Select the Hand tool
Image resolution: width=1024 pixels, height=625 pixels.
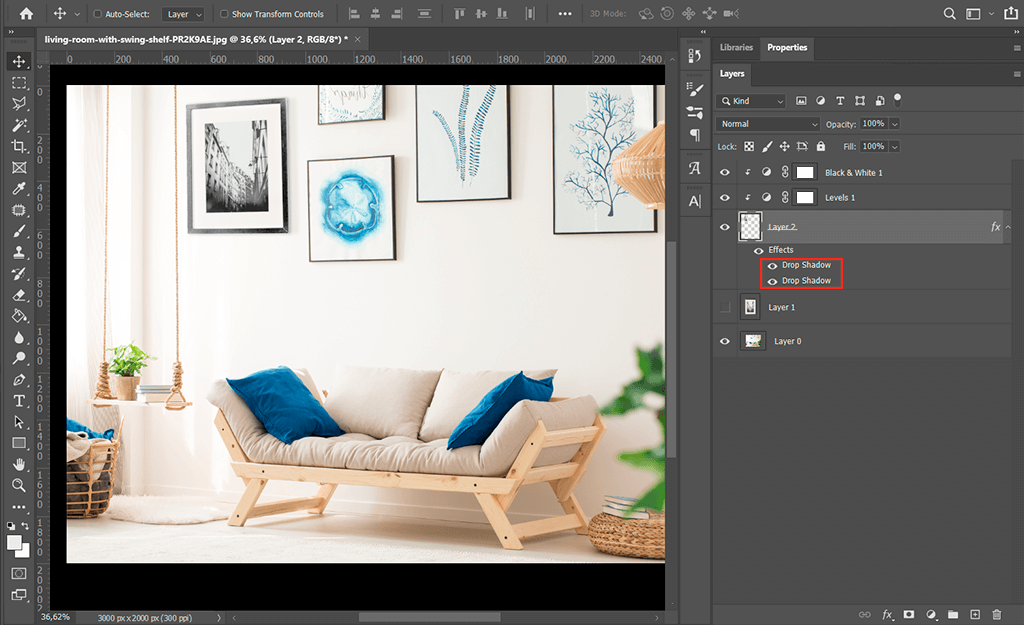click(x=19, y=464)
